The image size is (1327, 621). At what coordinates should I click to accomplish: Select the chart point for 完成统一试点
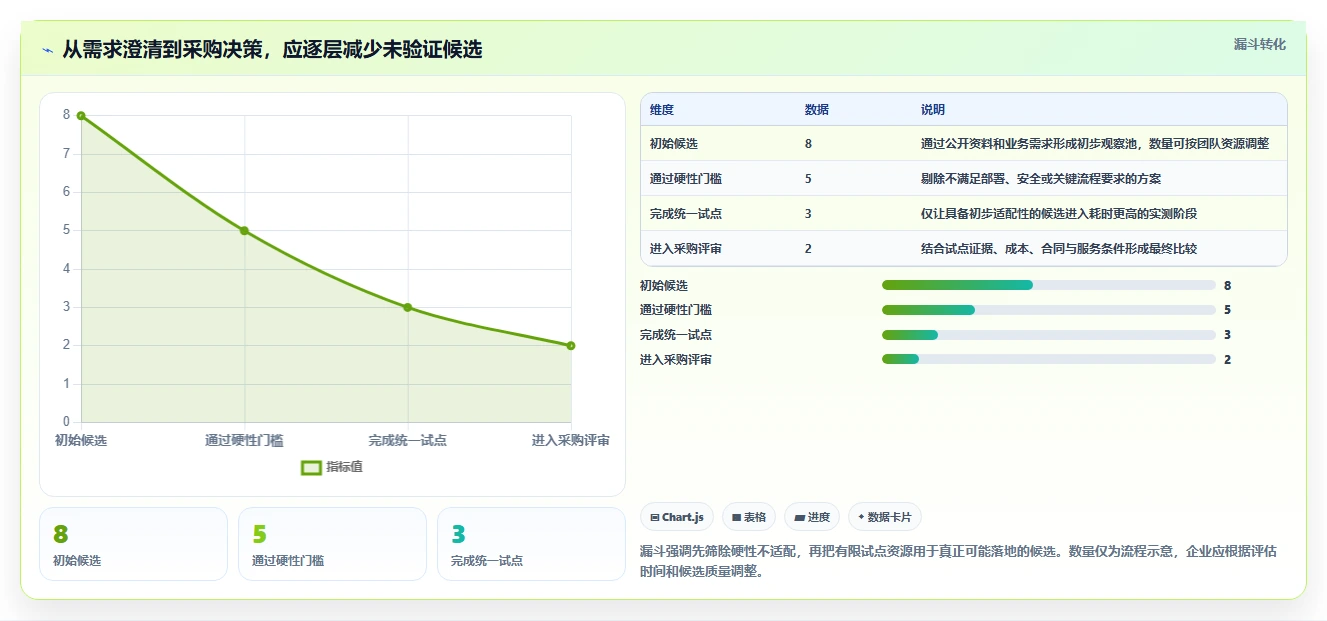point(408,307)
